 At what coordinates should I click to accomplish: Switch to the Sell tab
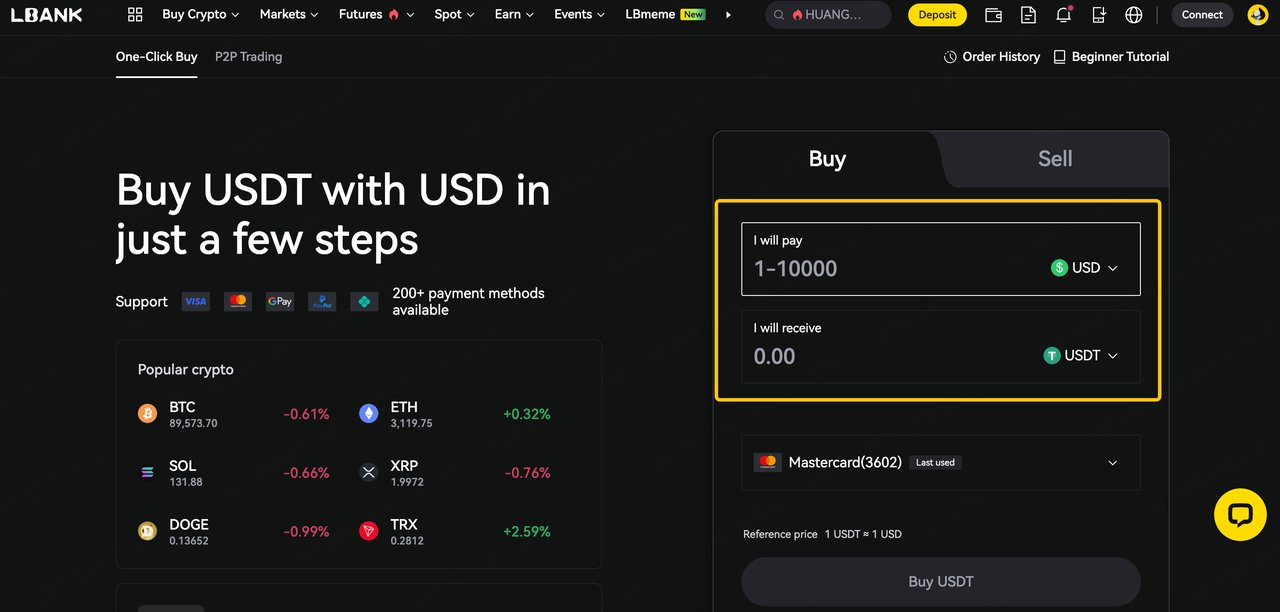click(1054, 159)
